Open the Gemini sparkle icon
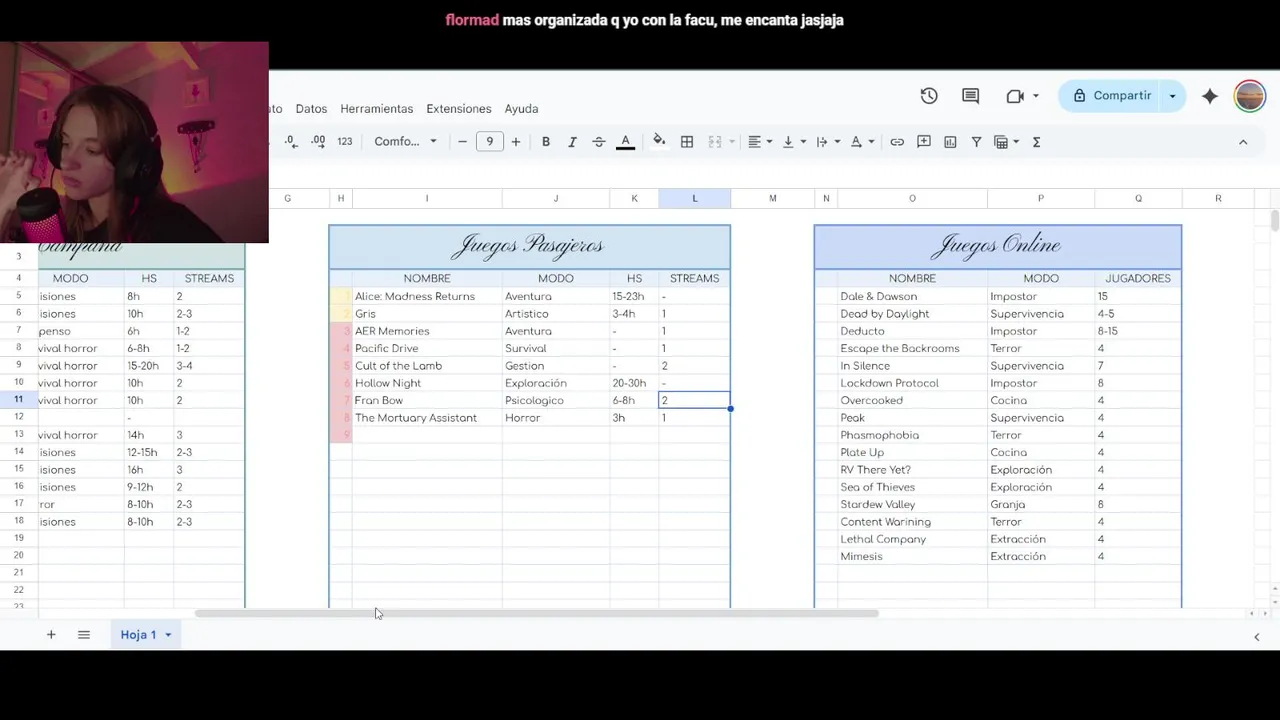This screenshot has width=1280, height=720. (x=1210, y=96)
